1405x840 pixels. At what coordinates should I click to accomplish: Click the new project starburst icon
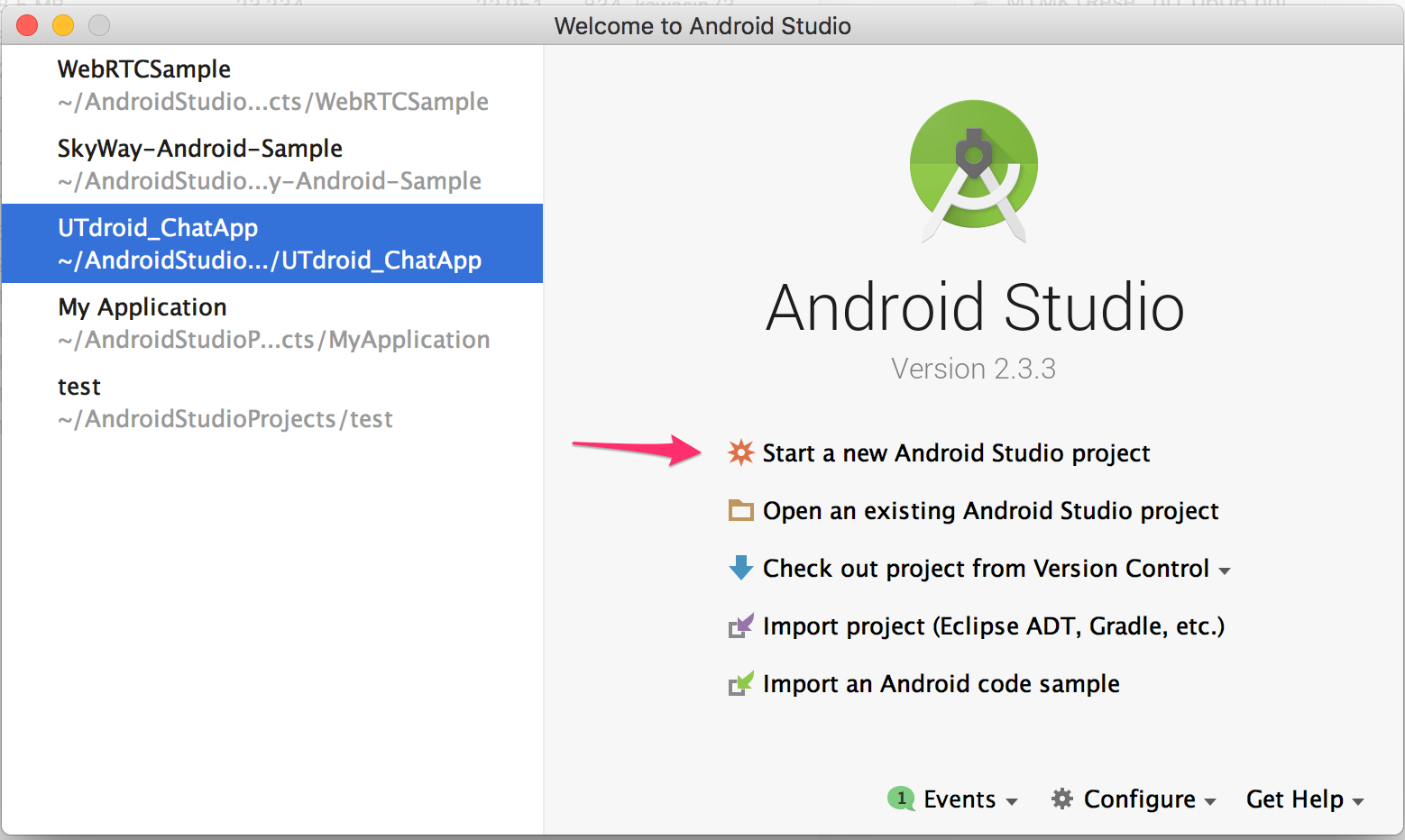(x=740, y=453)
